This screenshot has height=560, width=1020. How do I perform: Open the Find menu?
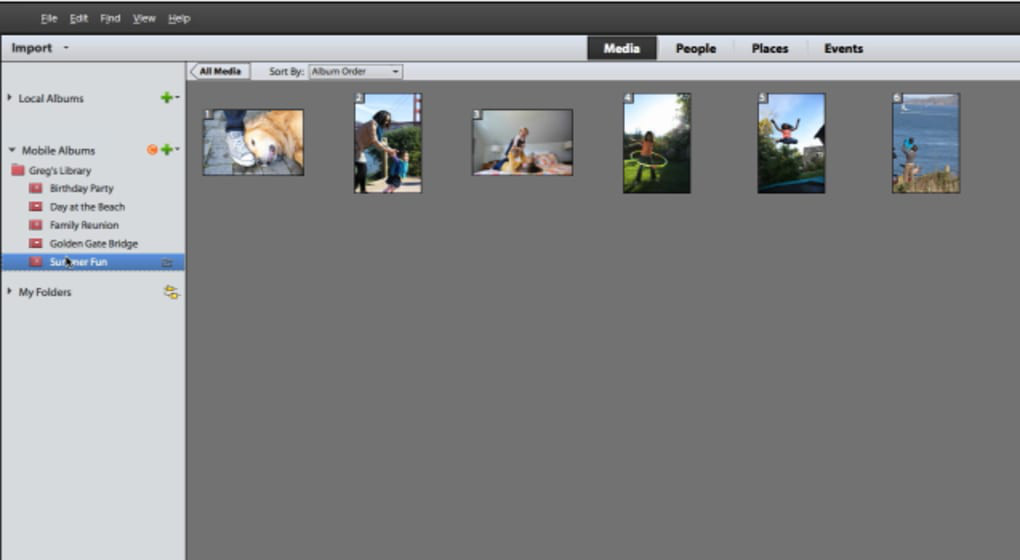click(110, 18)
